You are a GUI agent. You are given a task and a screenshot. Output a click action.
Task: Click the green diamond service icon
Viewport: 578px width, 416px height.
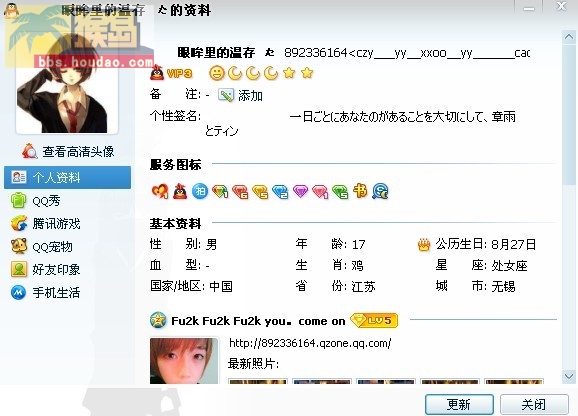point(340,192)
